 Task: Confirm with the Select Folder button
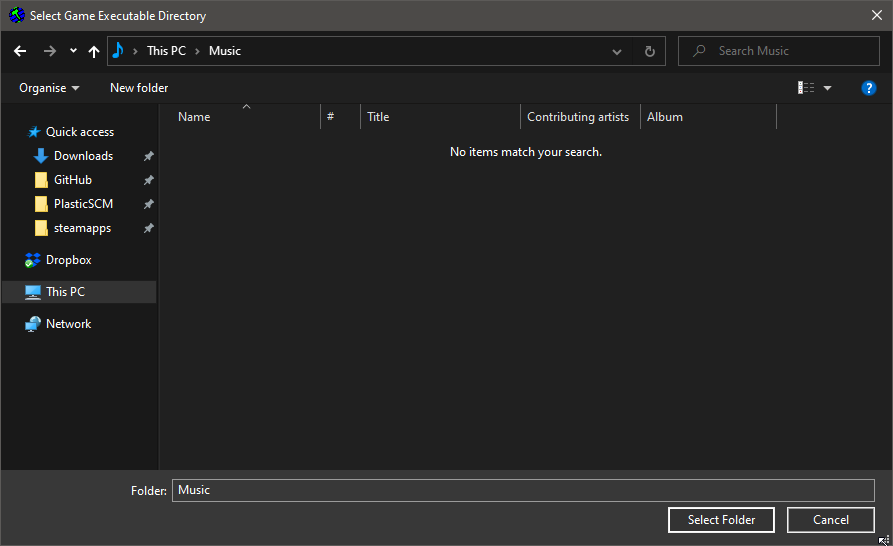point(721,520)
